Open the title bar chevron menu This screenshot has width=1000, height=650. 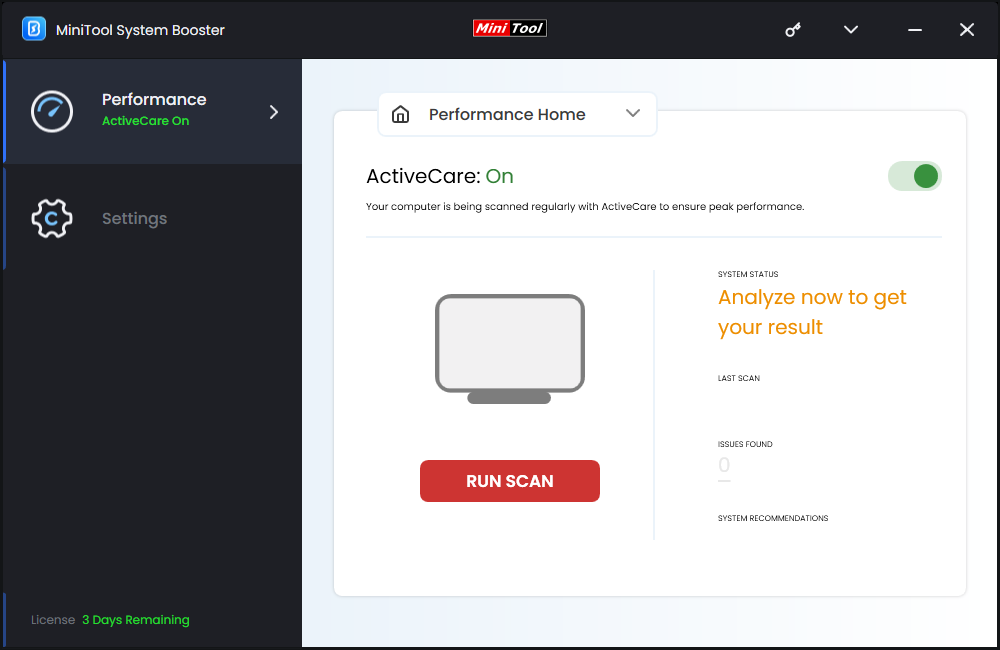[x=850, y=30]
